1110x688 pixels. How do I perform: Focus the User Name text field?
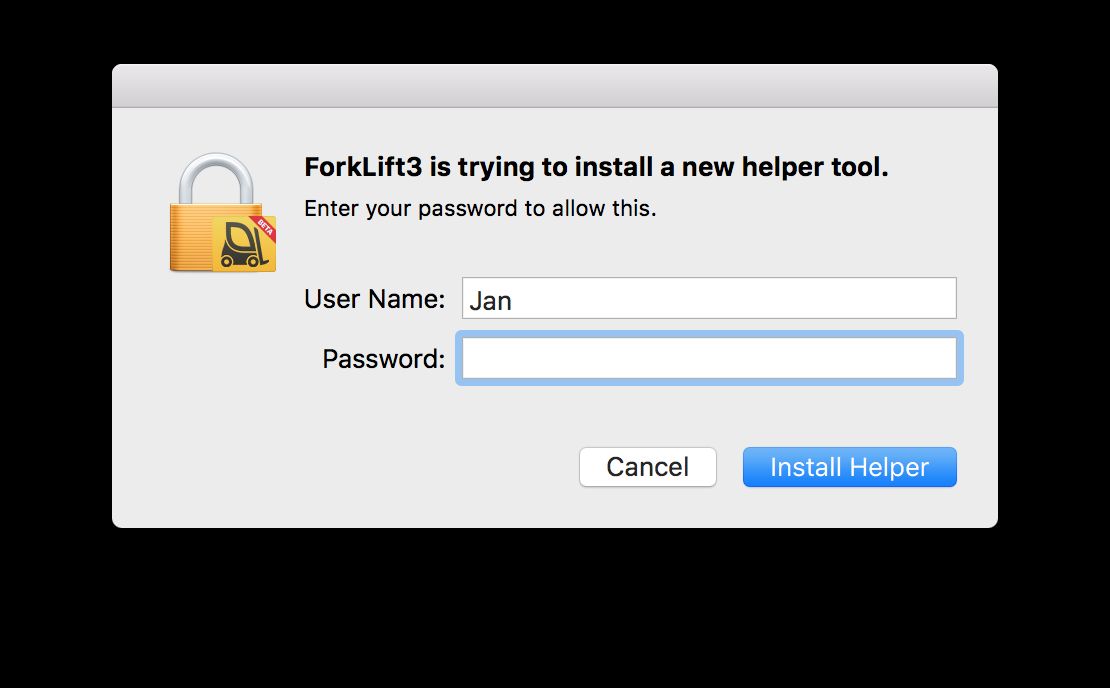(708, 299)
